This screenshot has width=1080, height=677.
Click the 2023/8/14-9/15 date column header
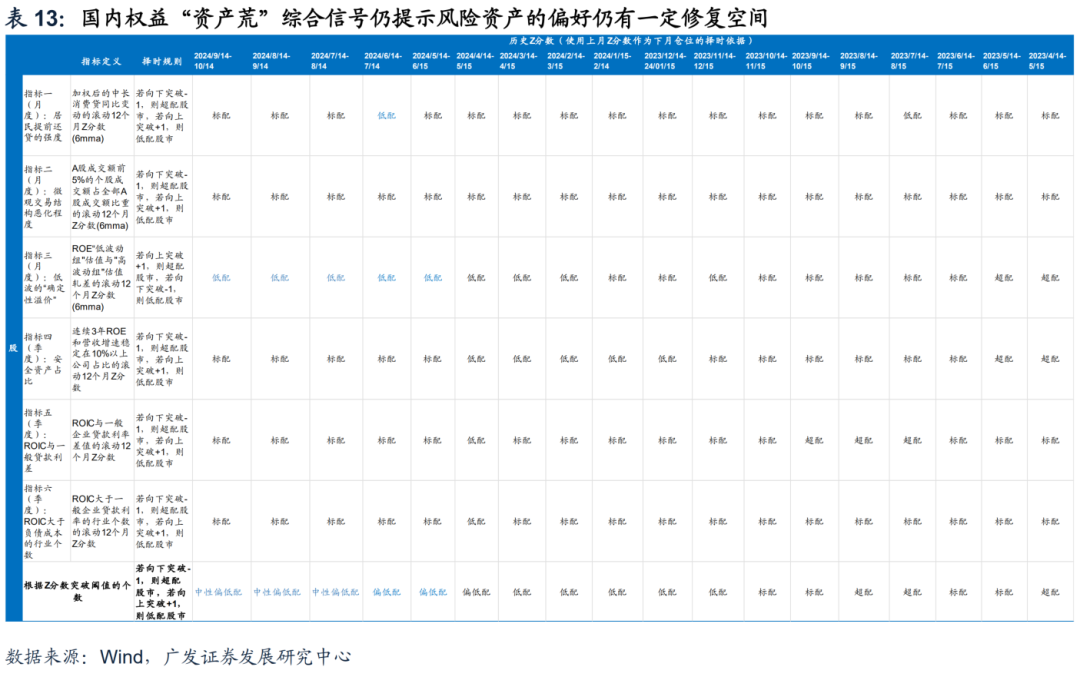pyautogui.click(x=859, y=61)
